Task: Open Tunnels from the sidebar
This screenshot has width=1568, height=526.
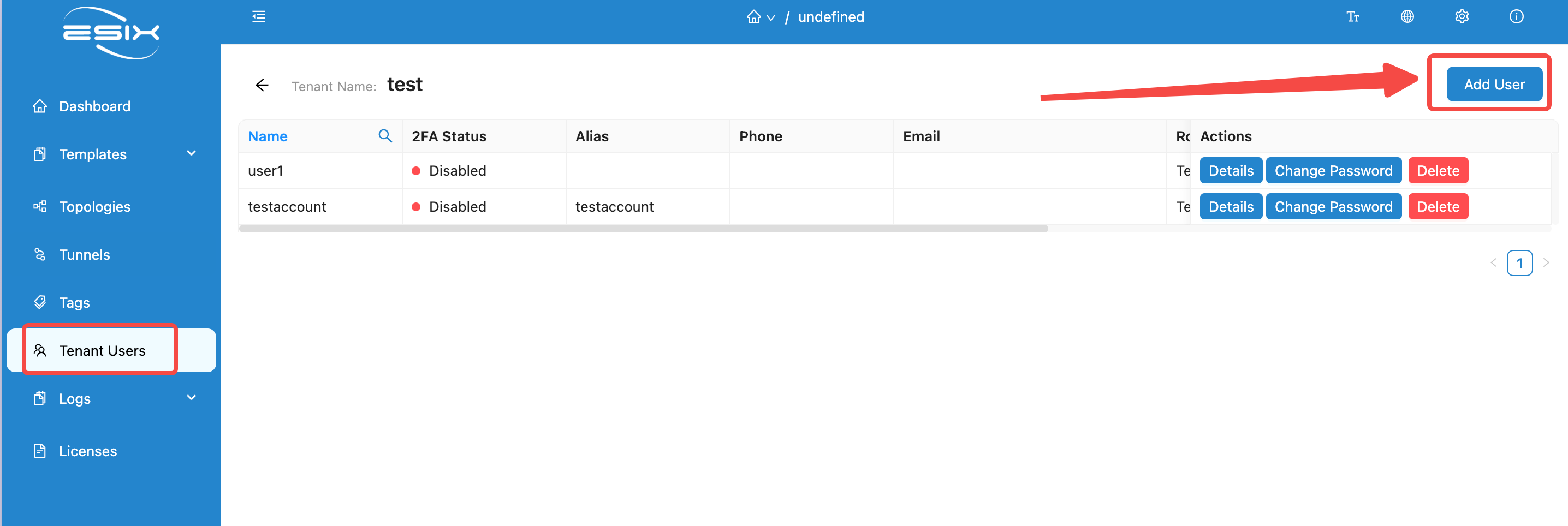Action: [x=84, y=255]
